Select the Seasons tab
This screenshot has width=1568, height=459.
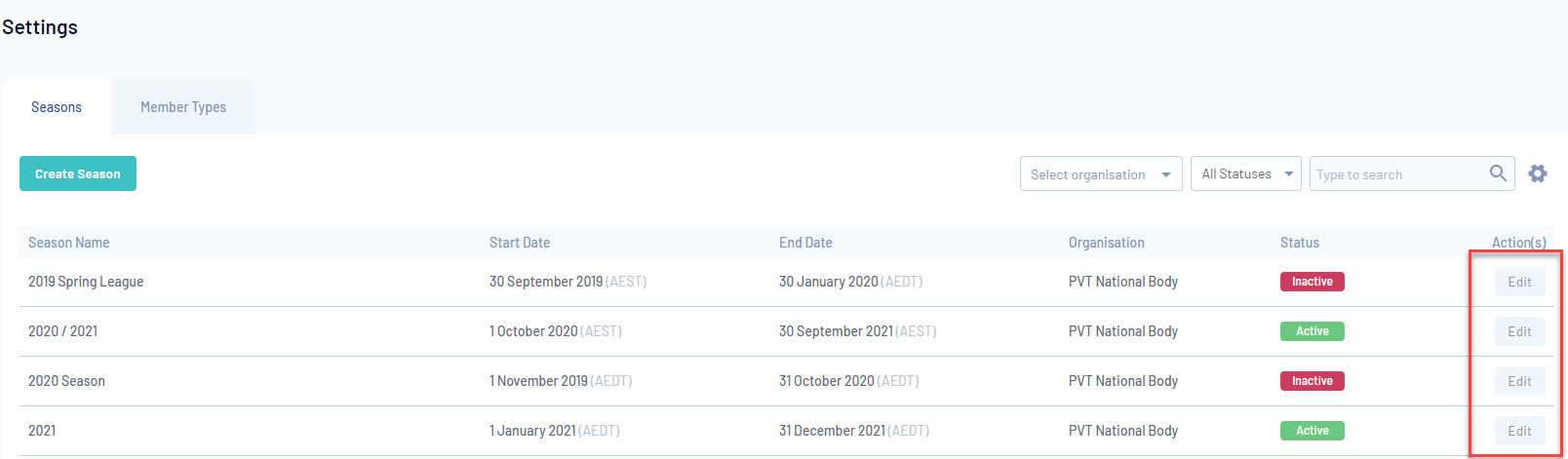click(x=57, y=107)
